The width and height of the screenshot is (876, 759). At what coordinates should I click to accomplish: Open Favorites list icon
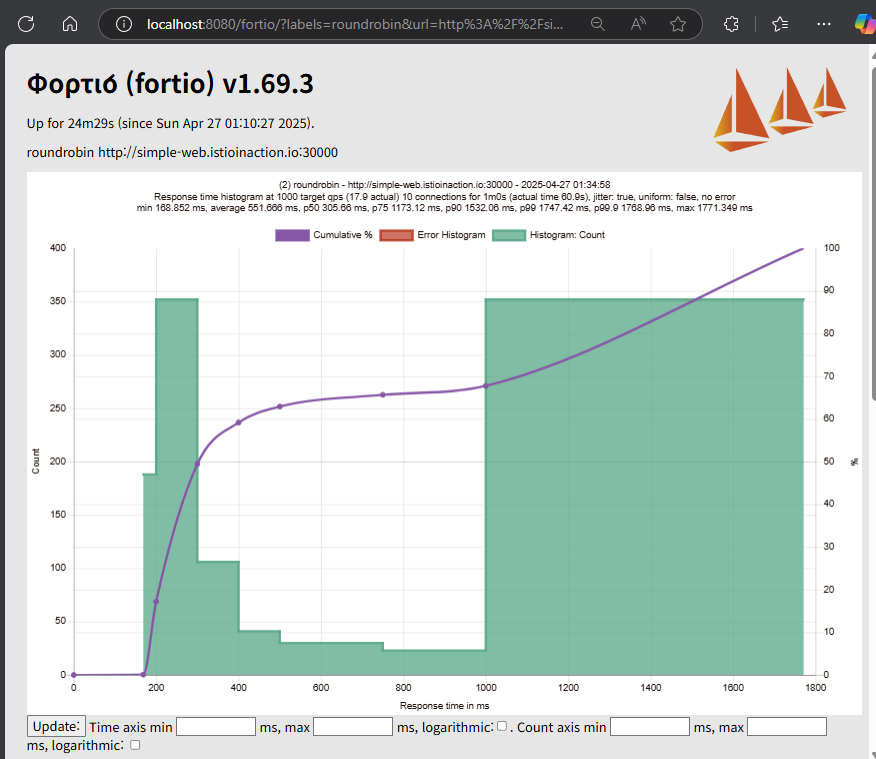click(x=780, y=24)
